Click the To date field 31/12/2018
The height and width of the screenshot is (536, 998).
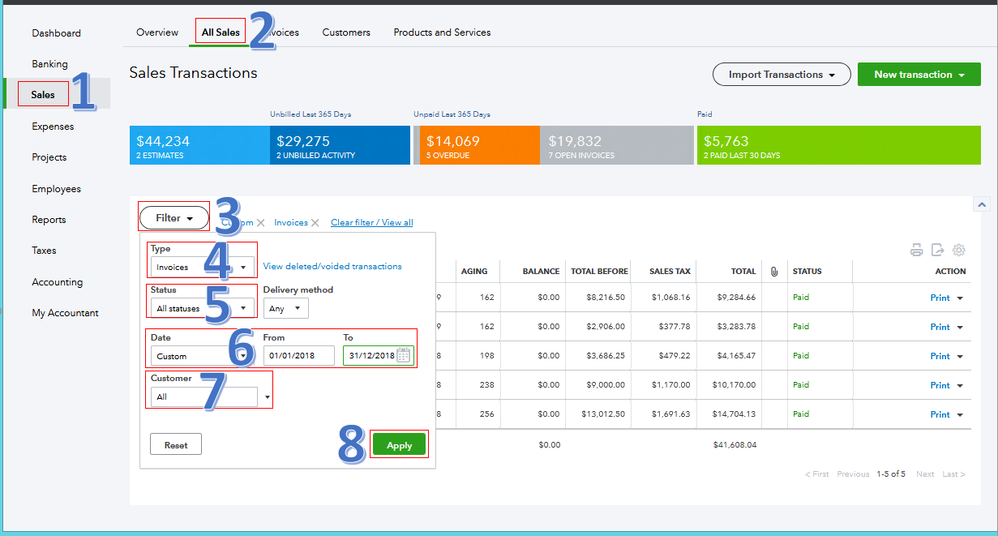click(379, 355)
